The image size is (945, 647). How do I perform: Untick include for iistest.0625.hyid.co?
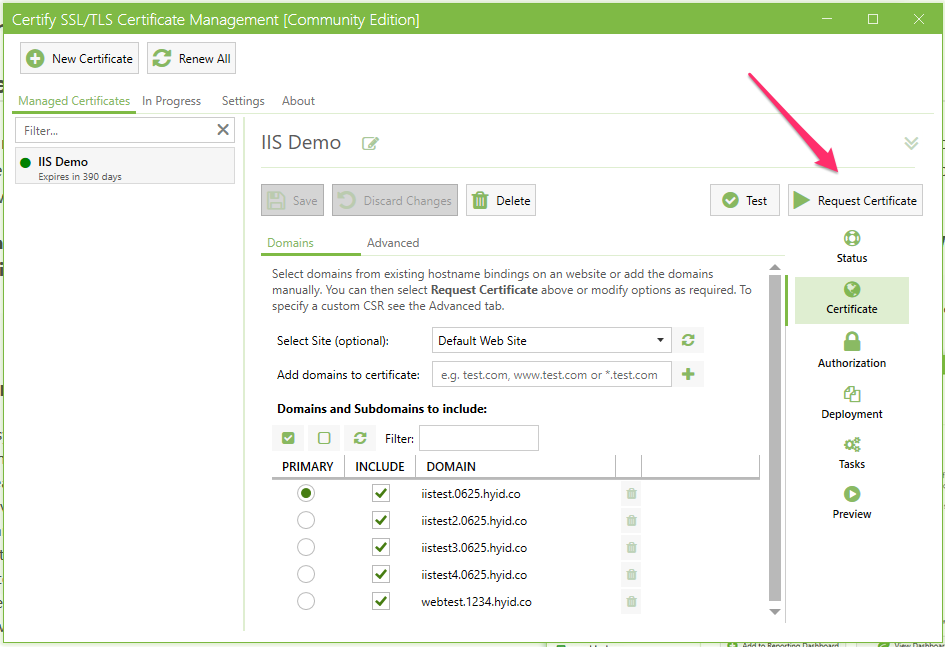pos(381,493)
